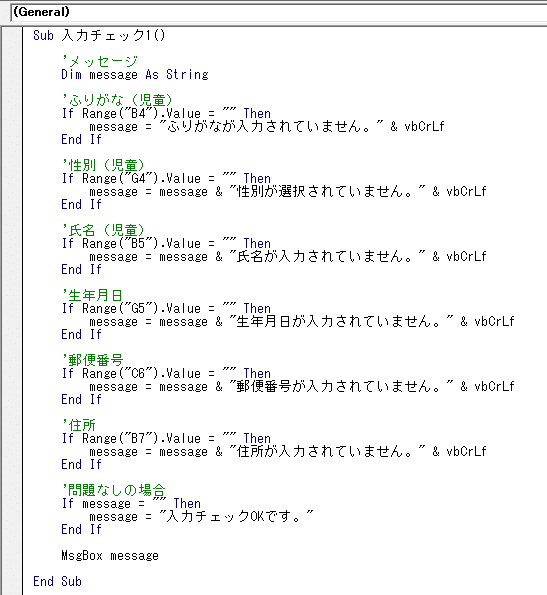Click the If Range("B4").Value line

coord(167,113)
